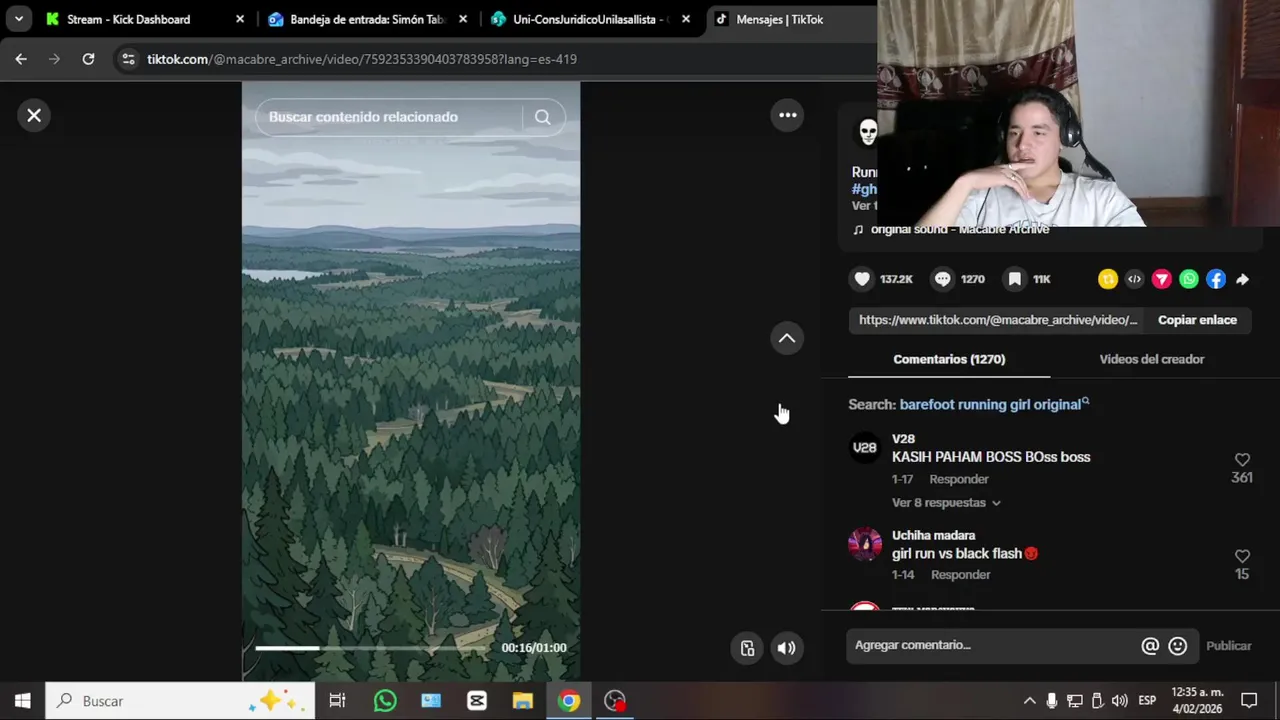Seek on the video progress bar

point(372,648)
